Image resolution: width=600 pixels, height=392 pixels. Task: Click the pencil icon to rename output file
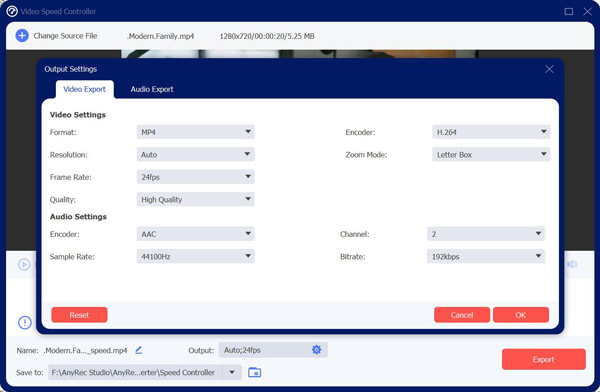click(139, 350)
